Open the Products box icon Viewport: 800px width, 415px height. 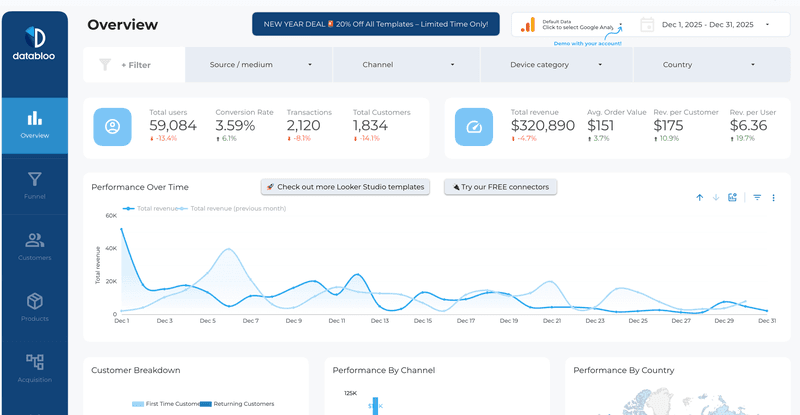pyautogui.click(x=34, y=304)
